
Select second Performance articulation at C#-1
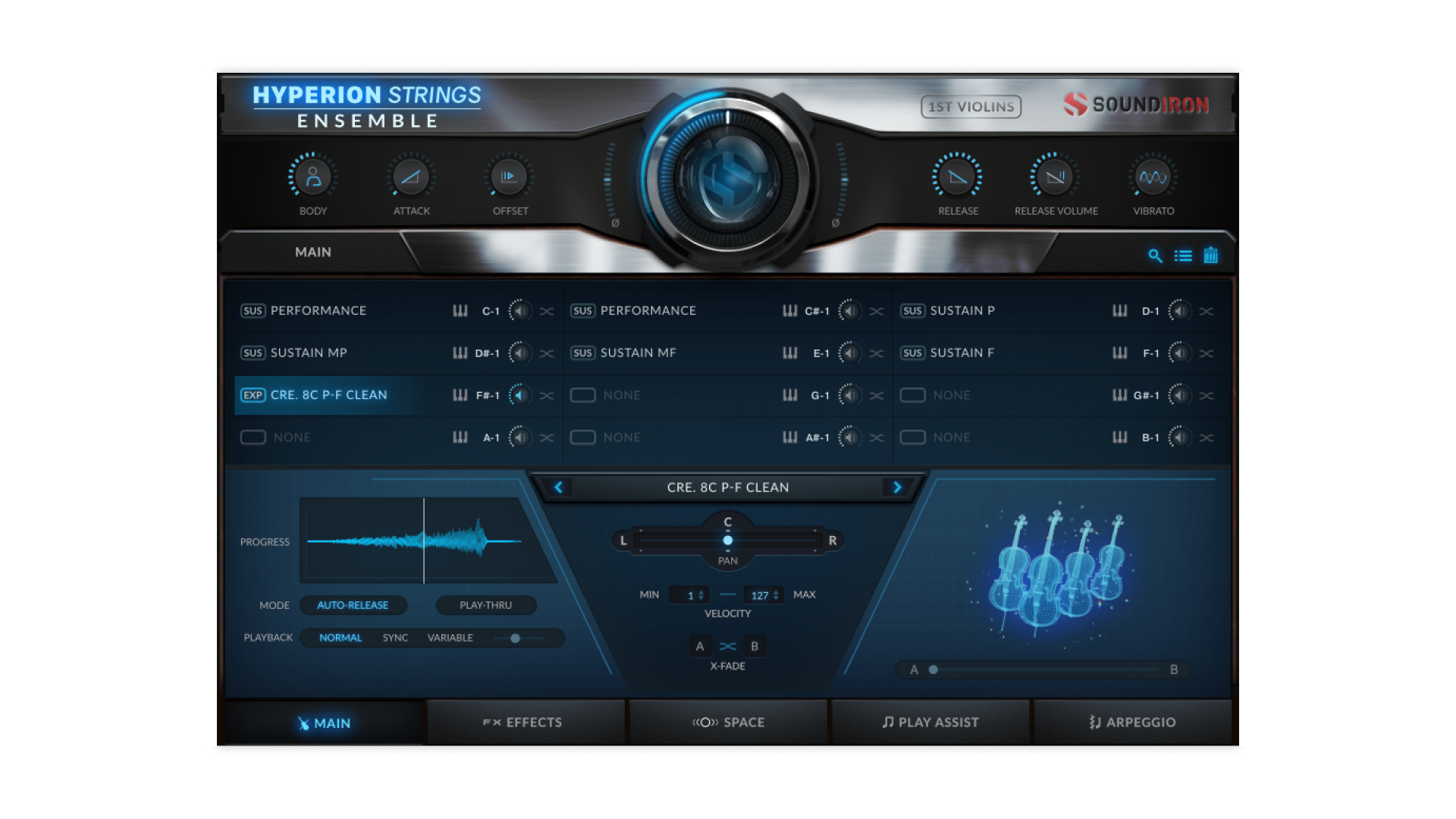648,311
